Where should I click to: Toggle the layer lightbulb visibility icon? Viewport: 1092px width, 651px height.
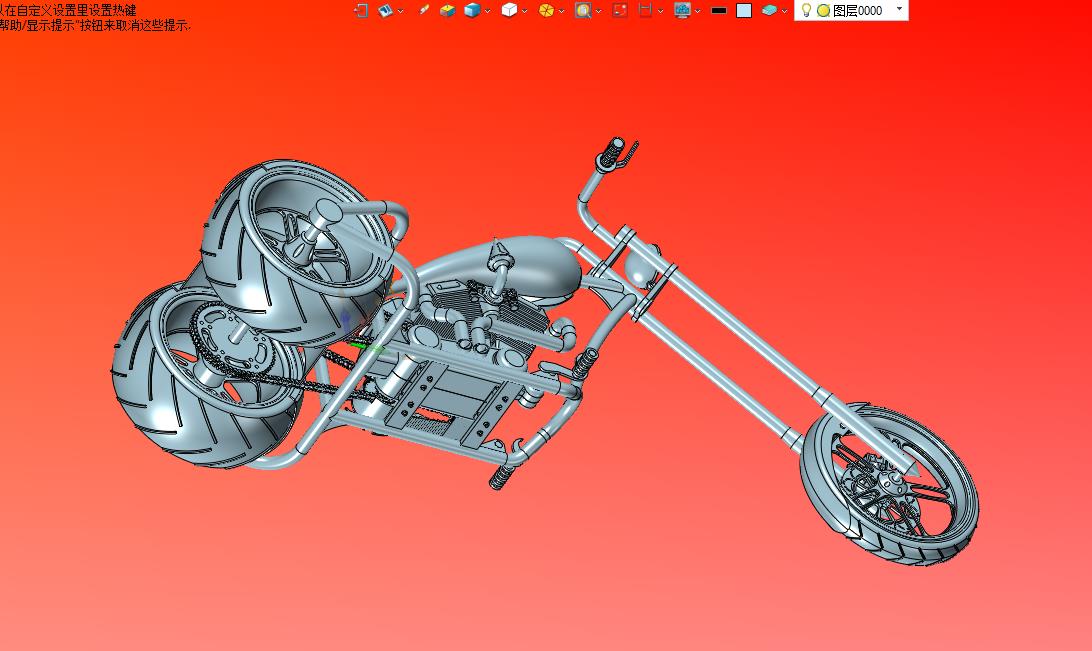[x=806, y=10]
